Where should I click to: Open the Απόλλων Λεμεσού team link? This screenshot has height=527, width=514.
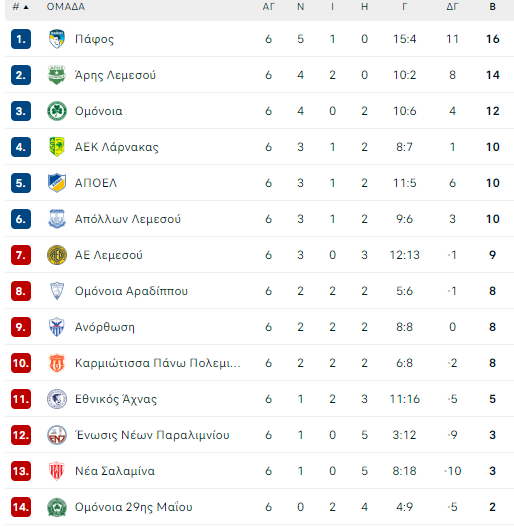point(128,219)
